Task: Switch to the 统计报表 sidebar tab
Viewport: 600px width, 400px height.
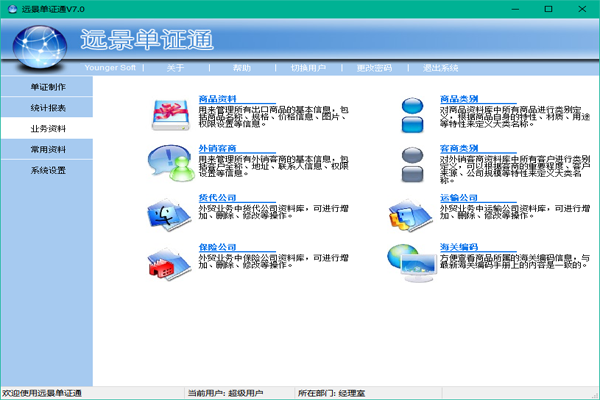Action: [47, 108]
